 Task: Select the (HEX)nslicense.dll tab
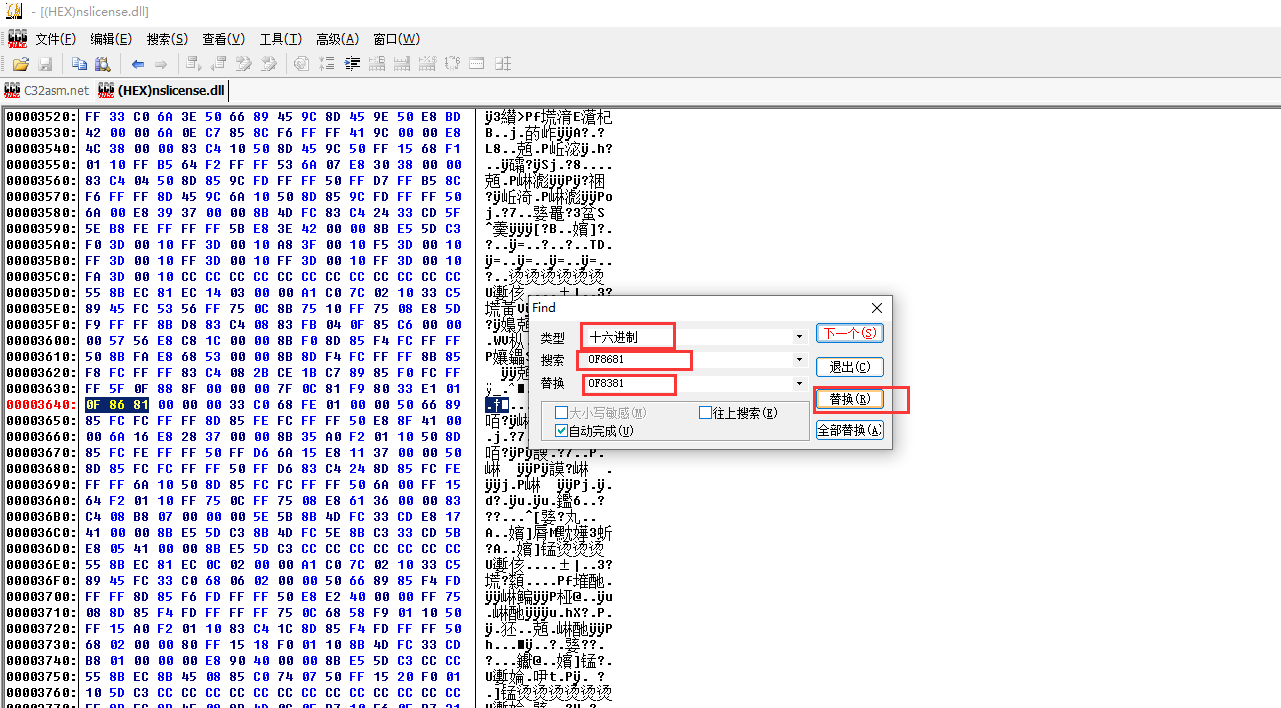click(161, 90)
